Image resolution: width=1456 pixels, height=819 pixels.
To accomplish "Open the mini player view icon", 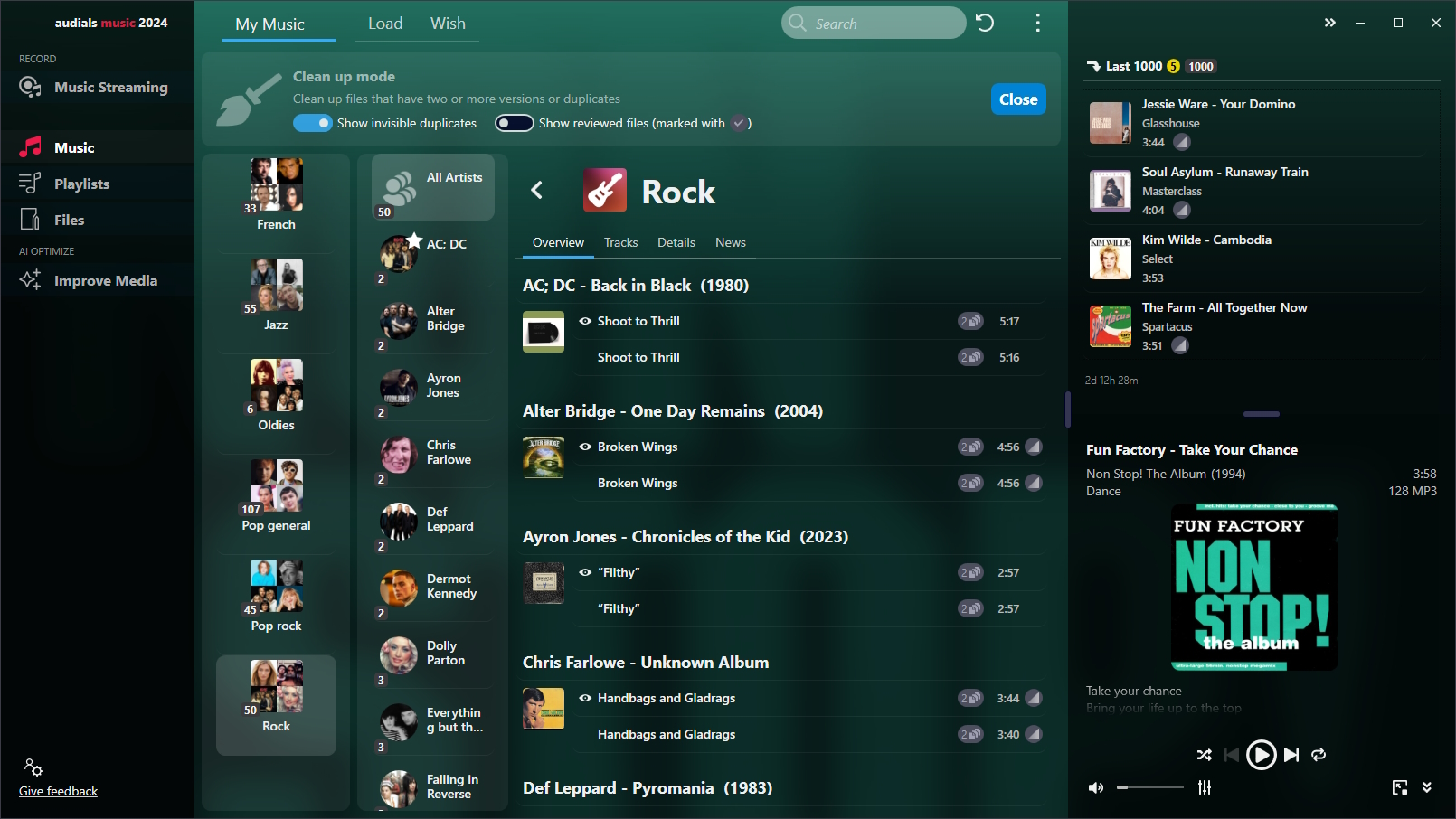I will (1400, 787).
